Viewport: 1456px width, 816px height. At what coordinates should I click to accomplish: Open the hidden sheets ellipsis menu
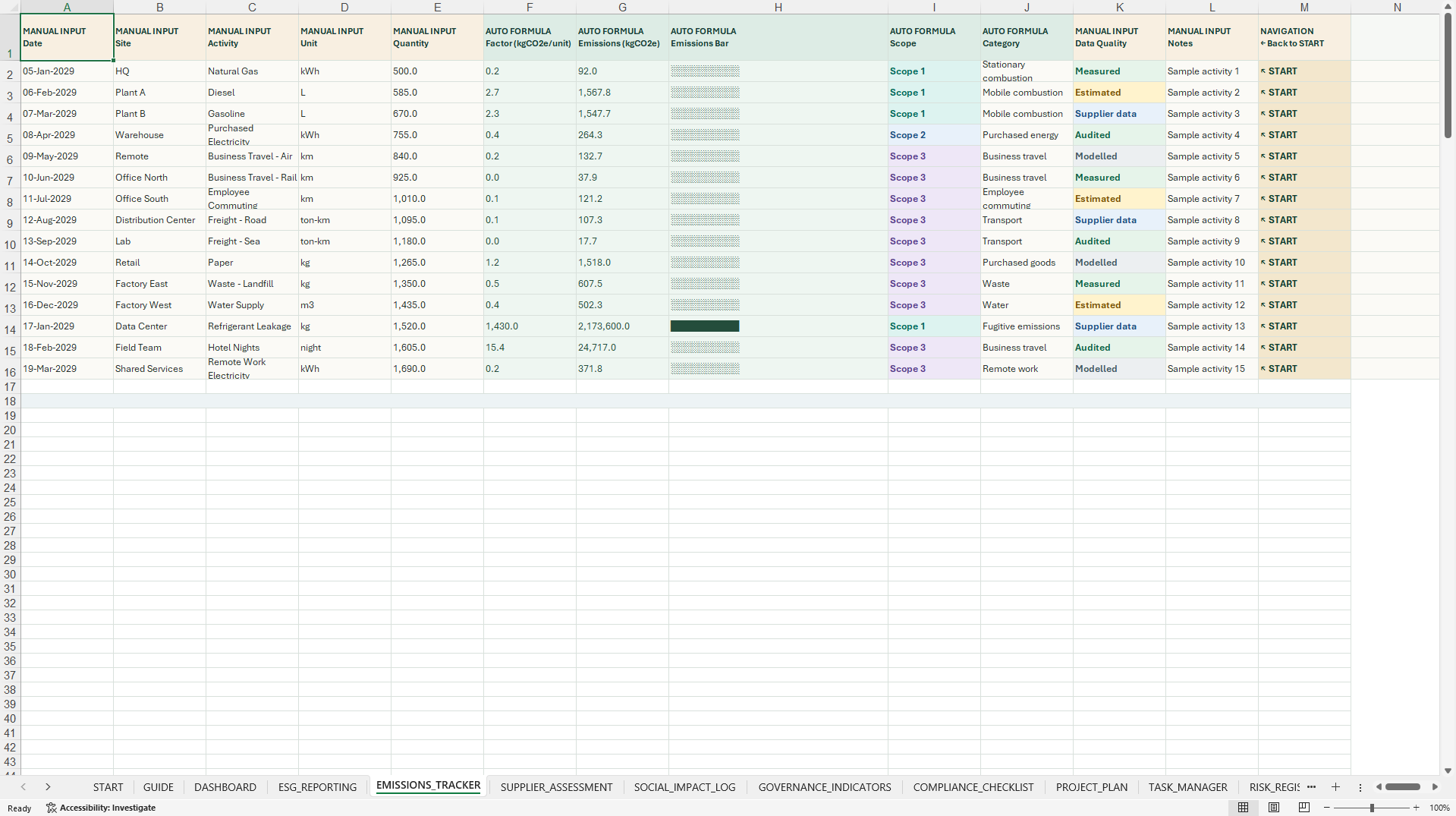point(1311,787)
